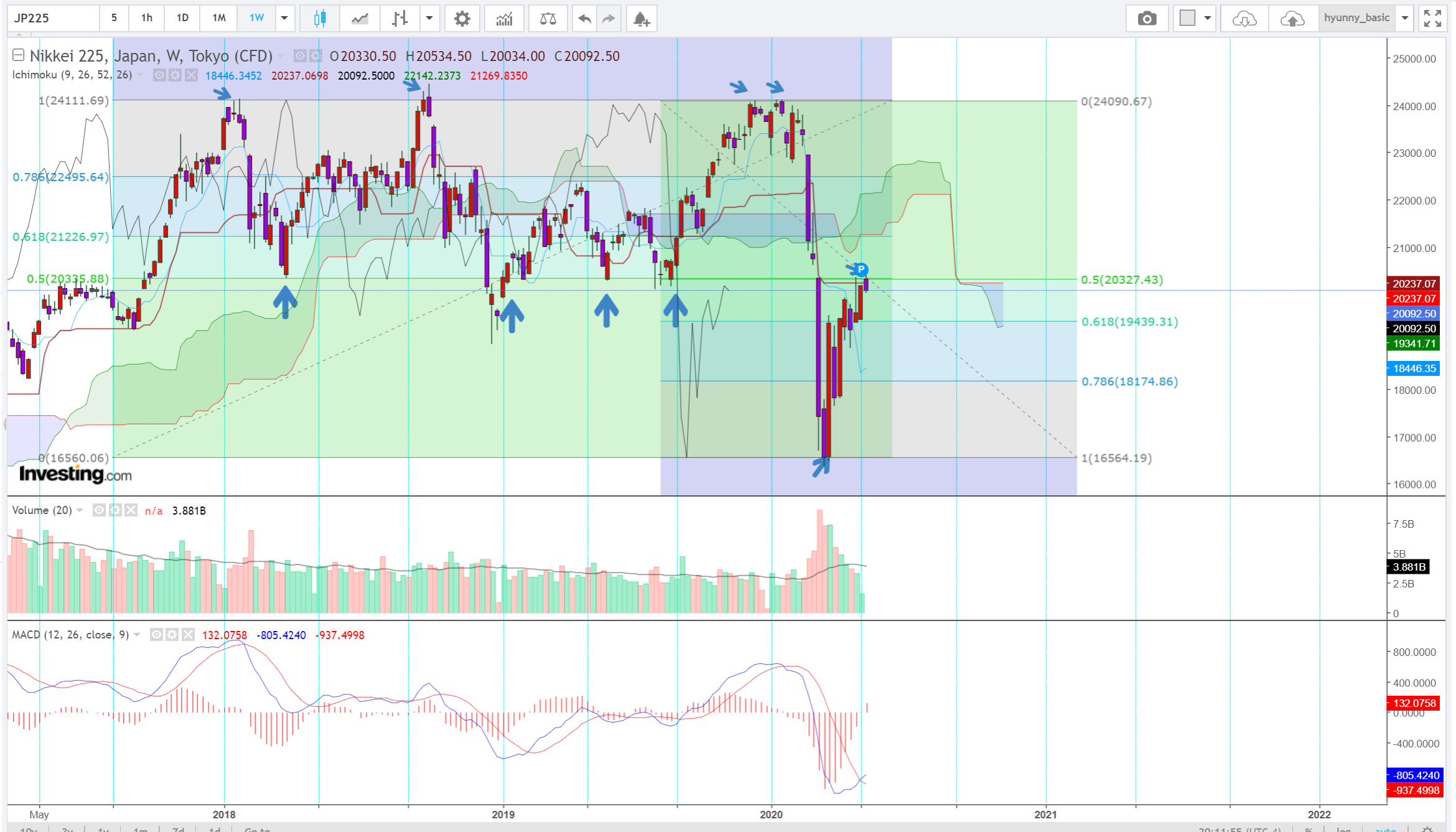Toggle MACD indicator visibility
Image resolution: width=1456 pixels, height=832 pixels.
157,635
